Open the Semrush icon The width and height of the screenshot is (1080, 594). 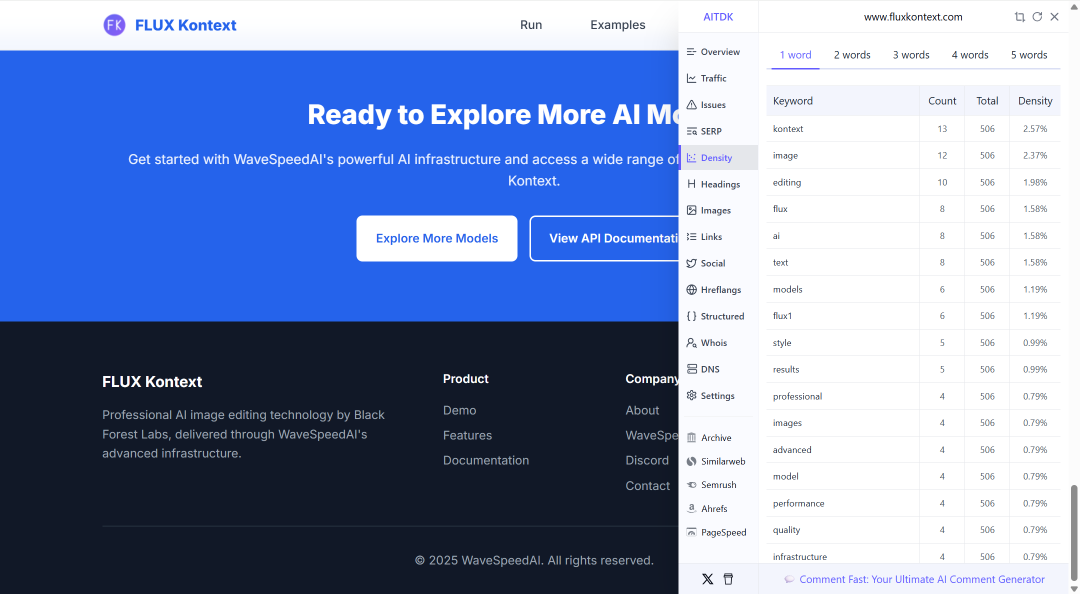(x=692, y=485)
